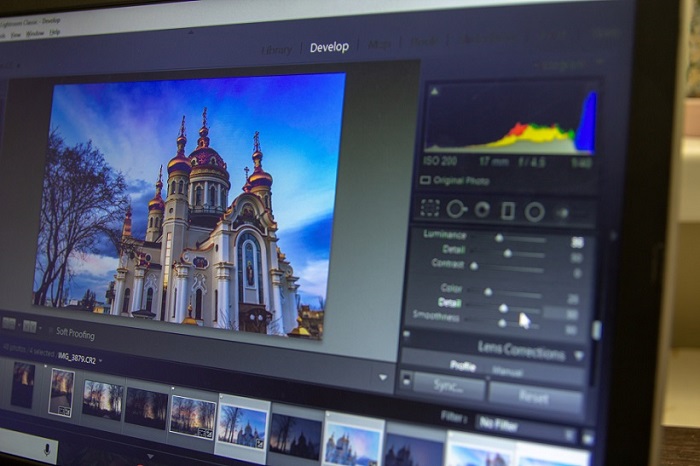Select the Radial Filter tool
The image size is (700, 466).
click(x=534, y=212)
